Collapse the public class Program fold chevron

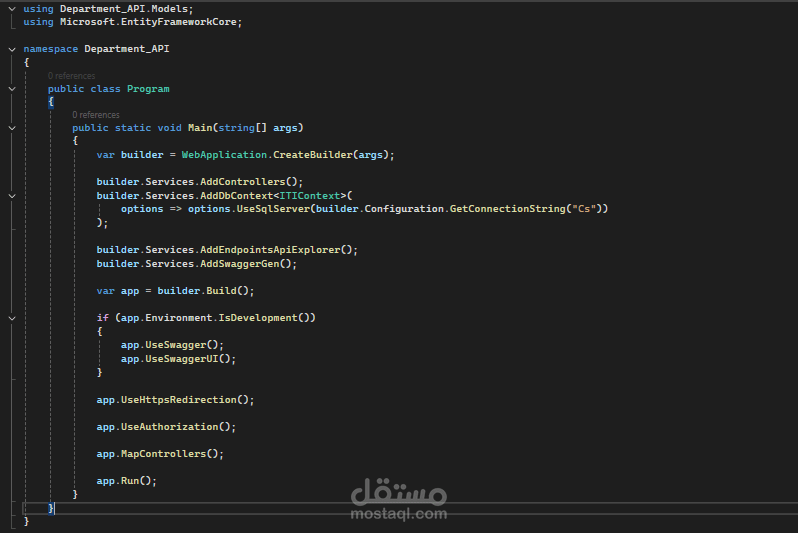tap(12, 89)
